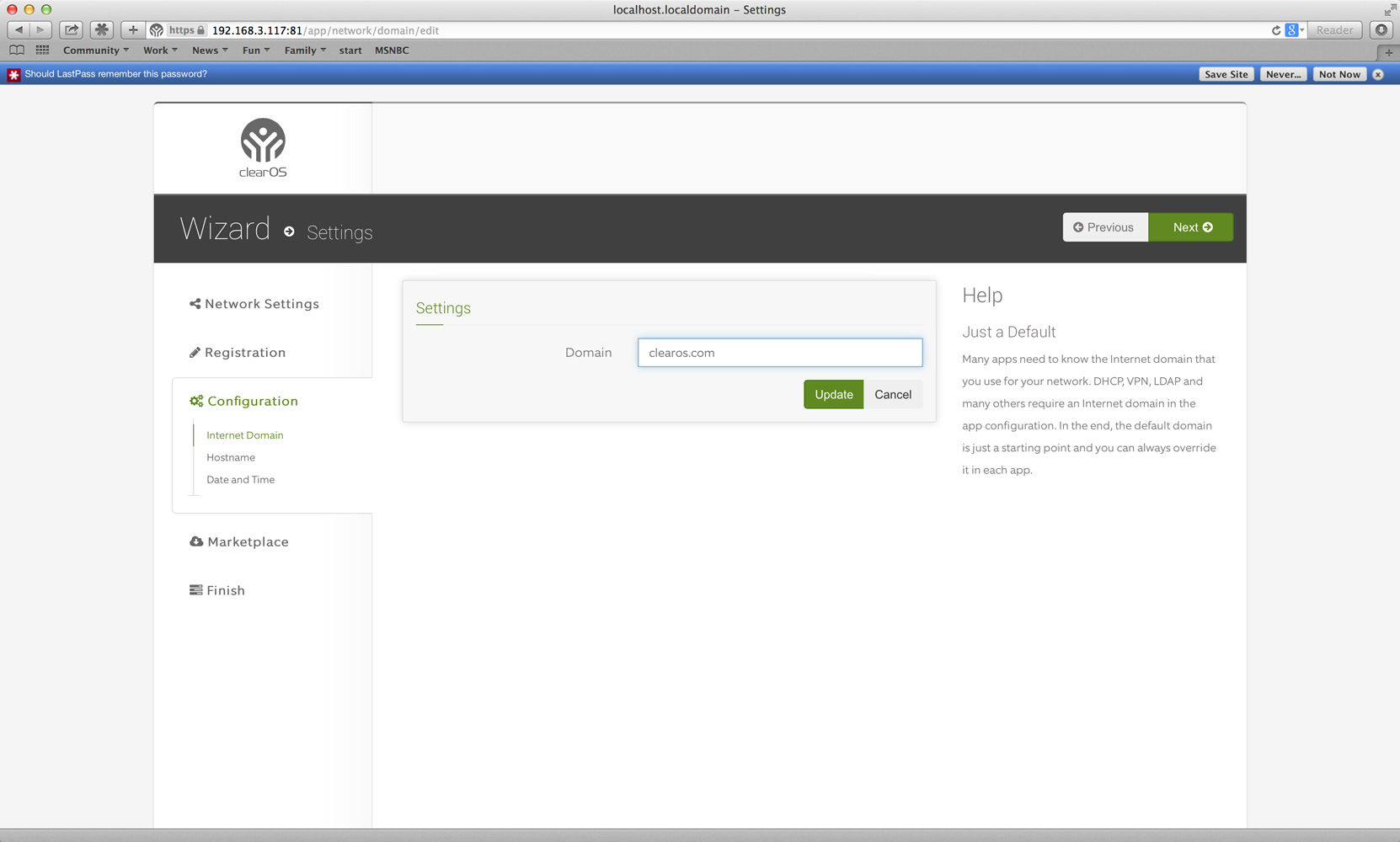This screenshot has height=842, width=1400.
Task: Go back with the browser back arrow
Action: point(19,29)
